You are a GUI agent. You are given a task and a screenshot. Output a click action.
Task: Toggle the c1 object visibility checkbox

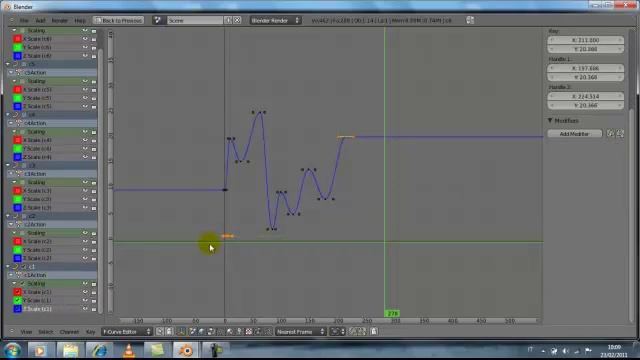coord(23,267)
